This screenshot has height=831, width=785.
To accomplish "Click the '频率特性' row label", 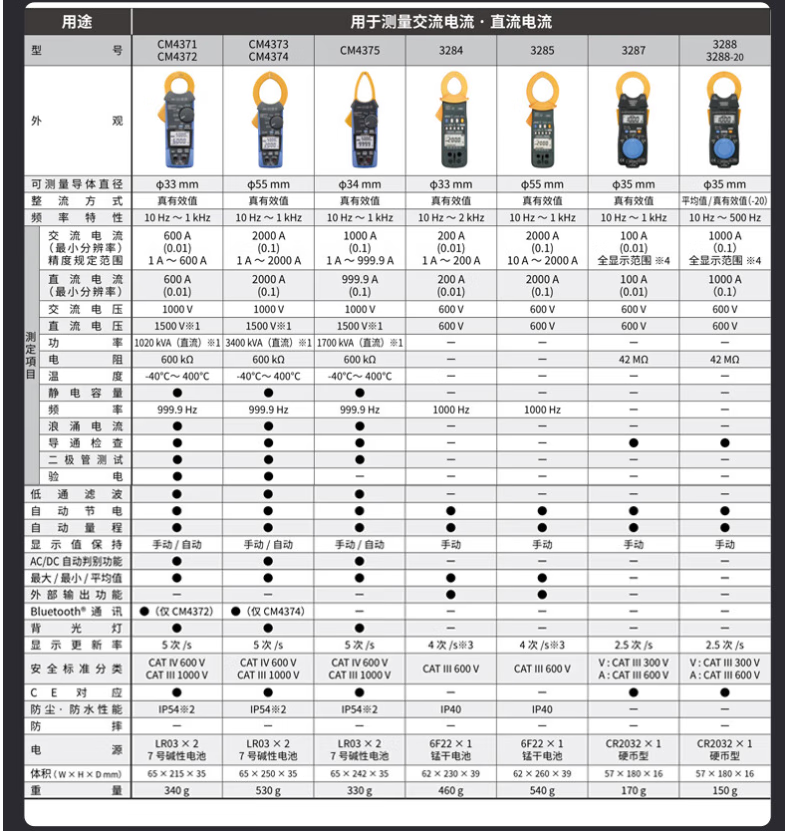I will pos(77,217).
